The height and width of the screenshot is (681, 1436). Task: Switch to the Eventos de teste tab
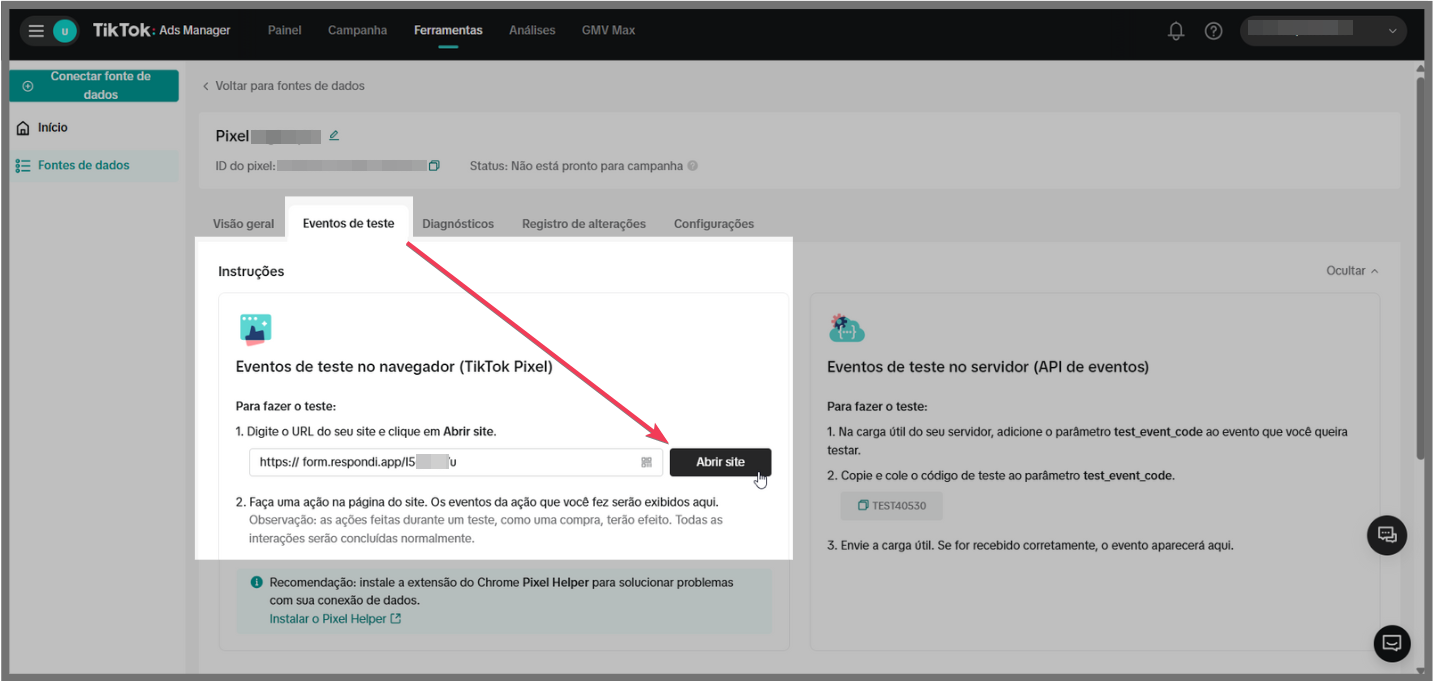[x=348, y=223]
